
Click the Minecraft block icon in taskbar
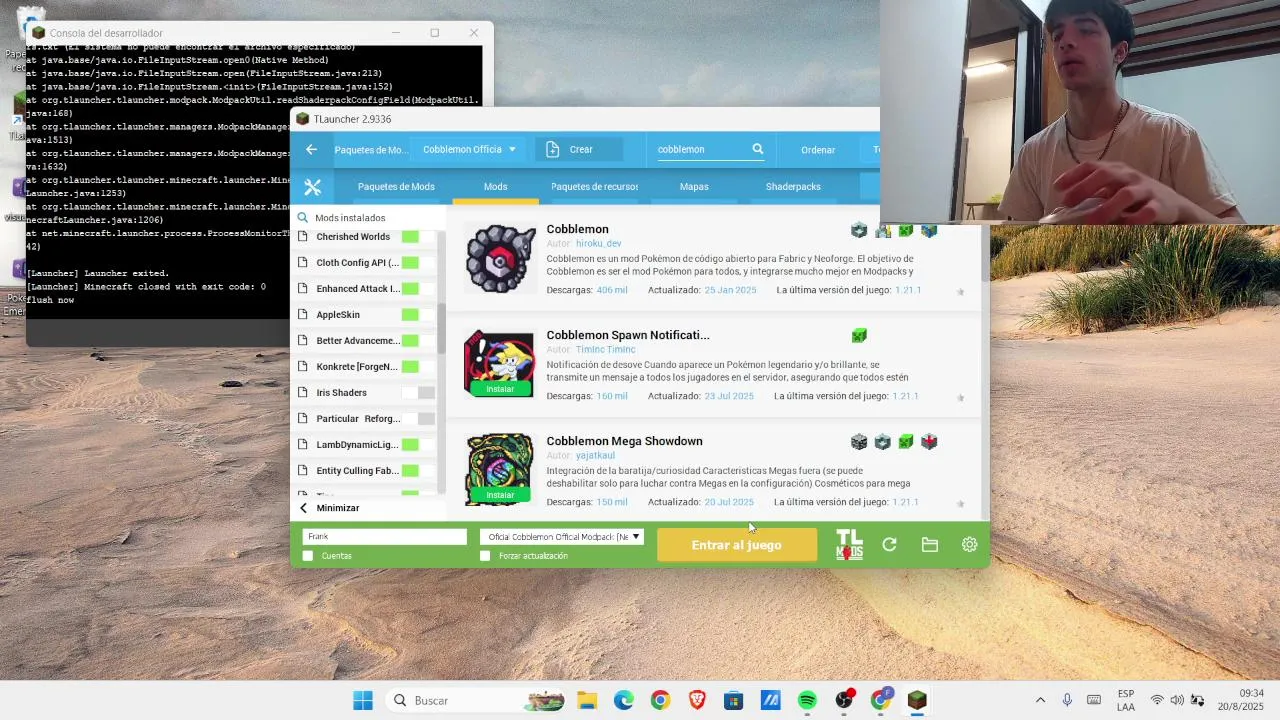(x=917, y=701)
